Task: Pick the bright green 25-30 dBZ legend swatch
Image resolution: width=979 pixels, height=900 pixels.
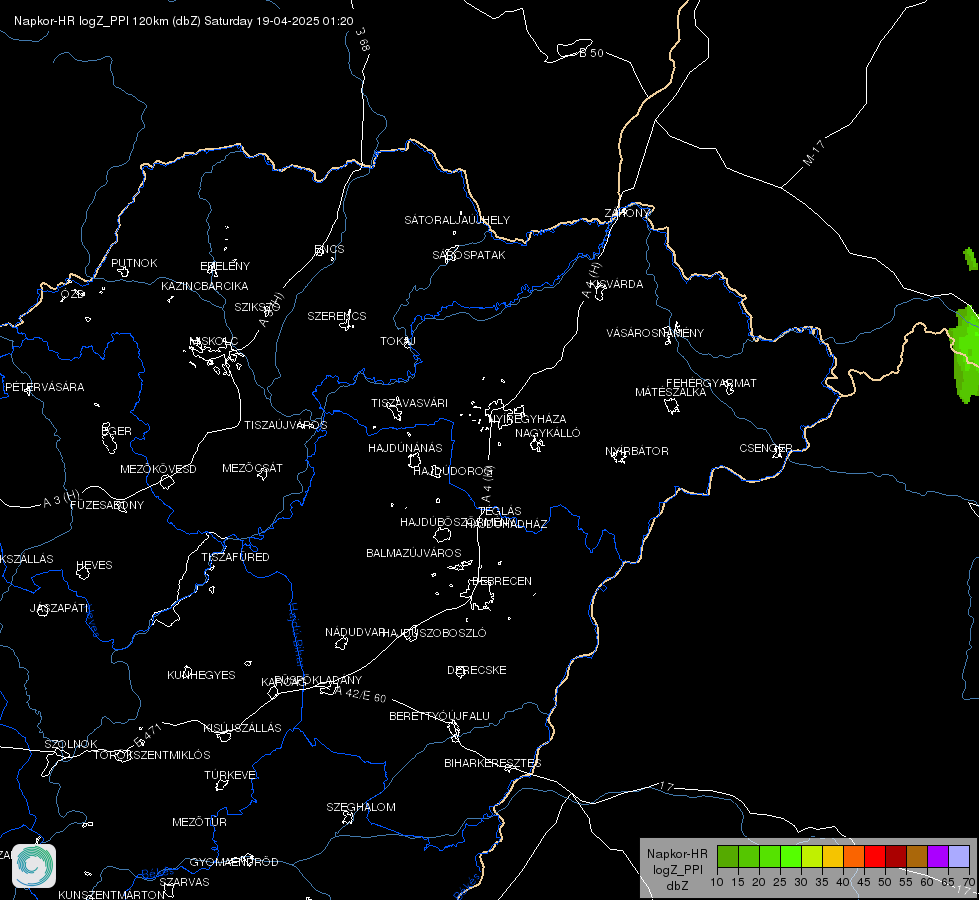Action: click(x=791, y=856)
